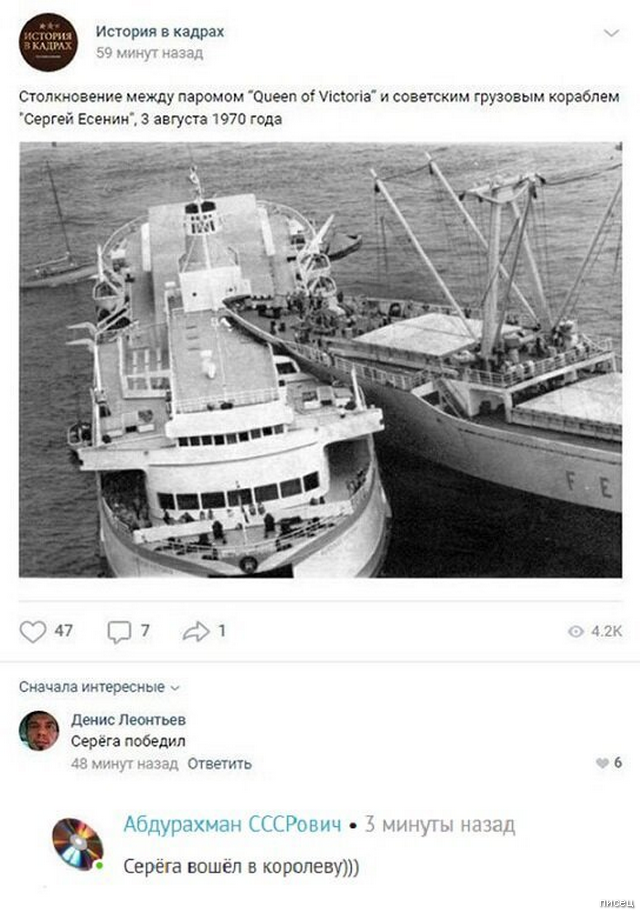Click the views eye icon
Viewport: 640px width, 913px height.
pos(575,632)
